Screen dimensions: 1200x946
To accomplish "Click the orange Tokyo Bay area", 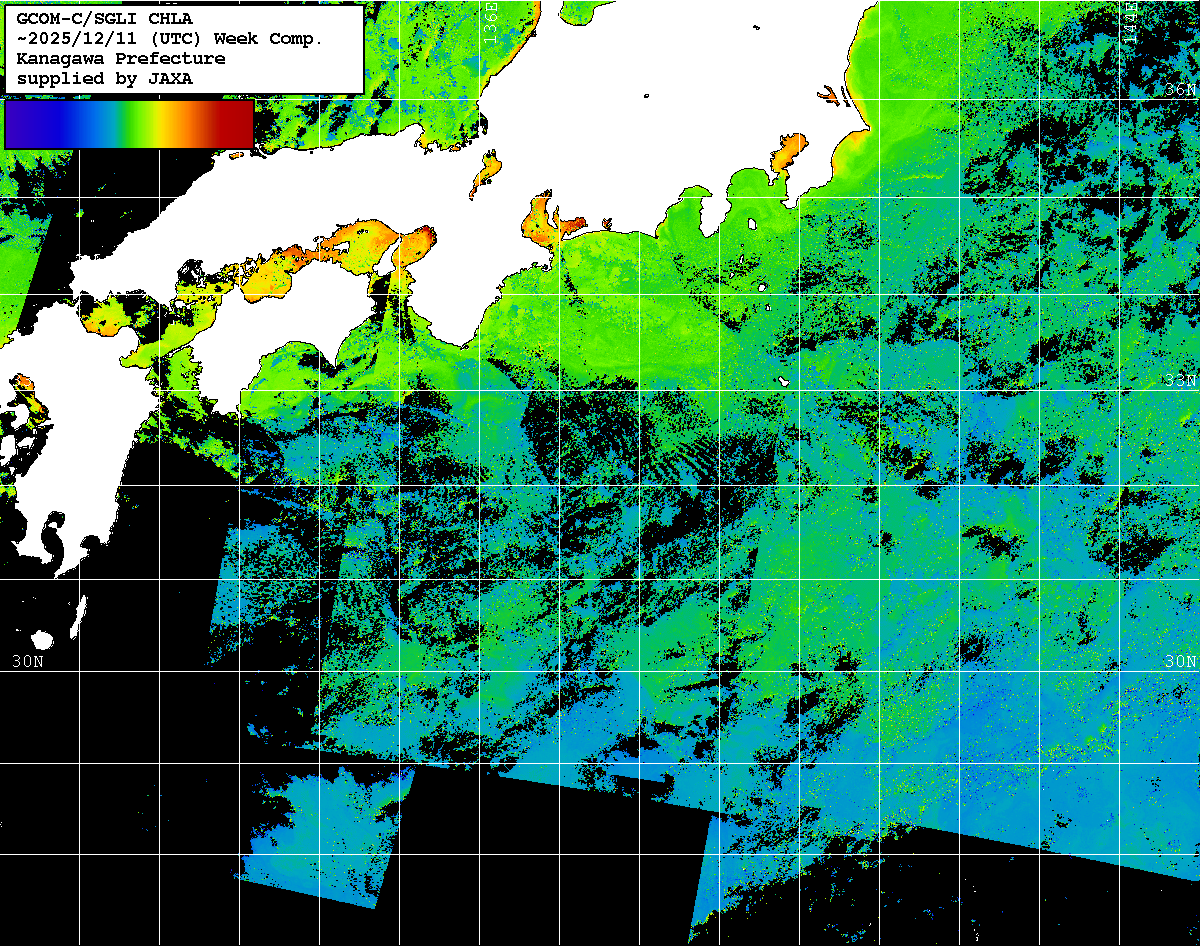I will [788, 152].
